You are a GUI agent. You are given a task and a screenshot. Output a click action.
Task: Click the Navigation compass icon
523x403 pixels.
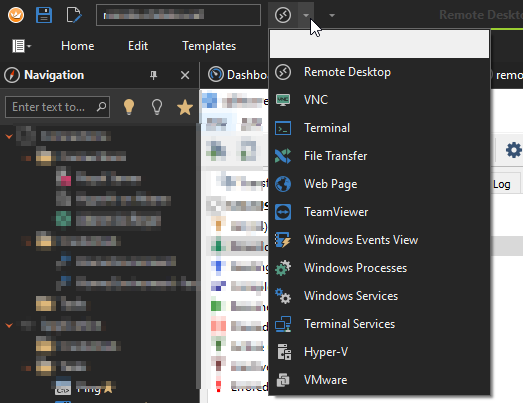tap(12, 75)
